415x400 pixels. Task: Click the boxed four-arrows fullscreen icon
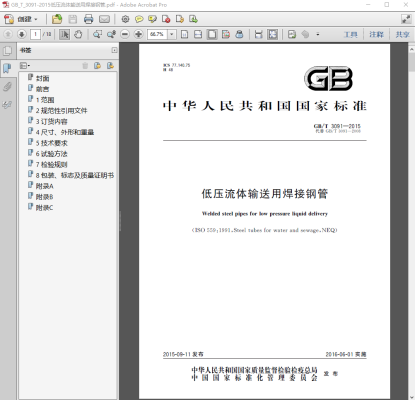(273, 34)
